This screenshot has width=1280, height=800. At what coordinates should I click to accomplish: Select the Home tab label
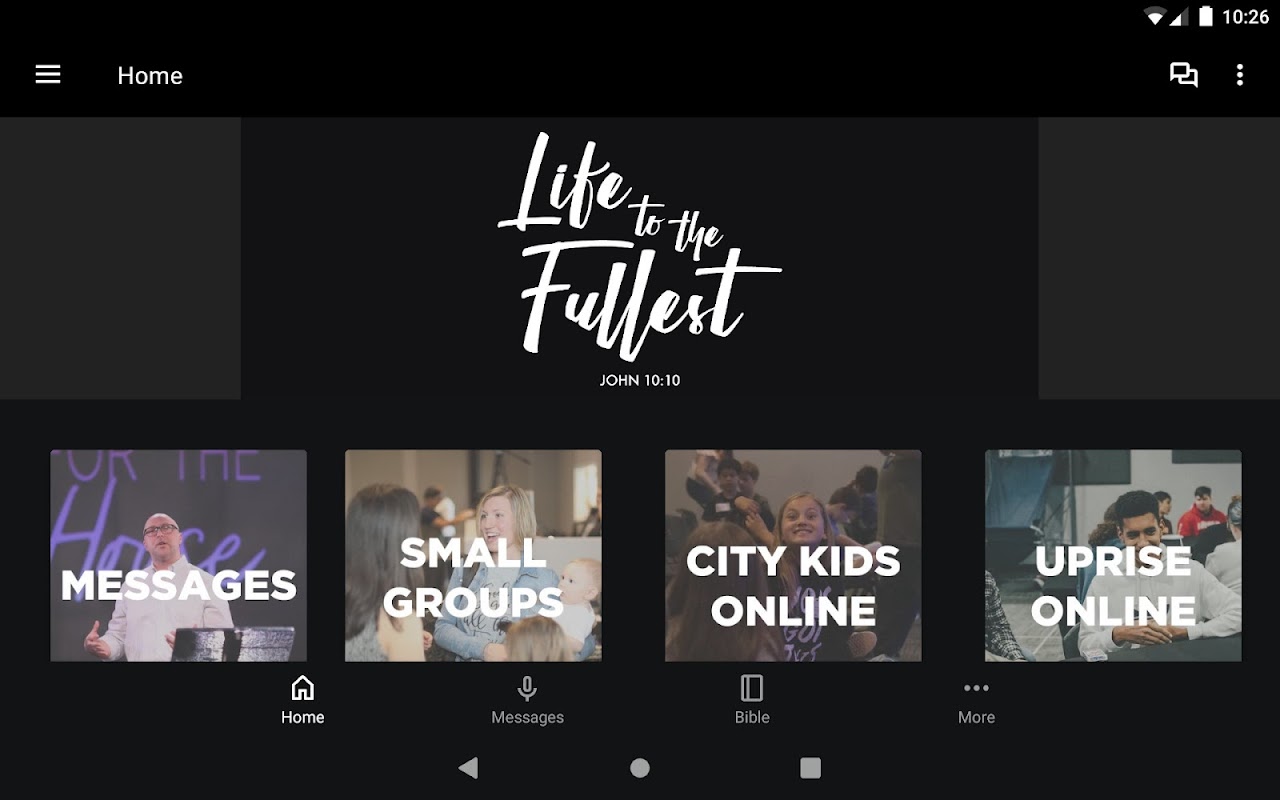pyautogui.click(x=302, y=717)
